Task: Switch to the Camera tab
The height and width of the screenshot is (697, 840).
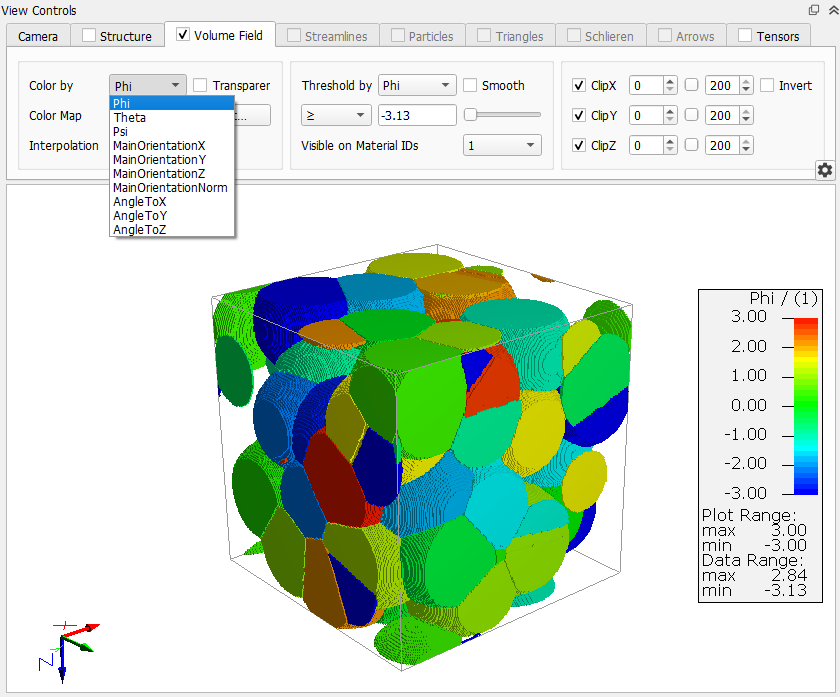Action: (38, 36)
